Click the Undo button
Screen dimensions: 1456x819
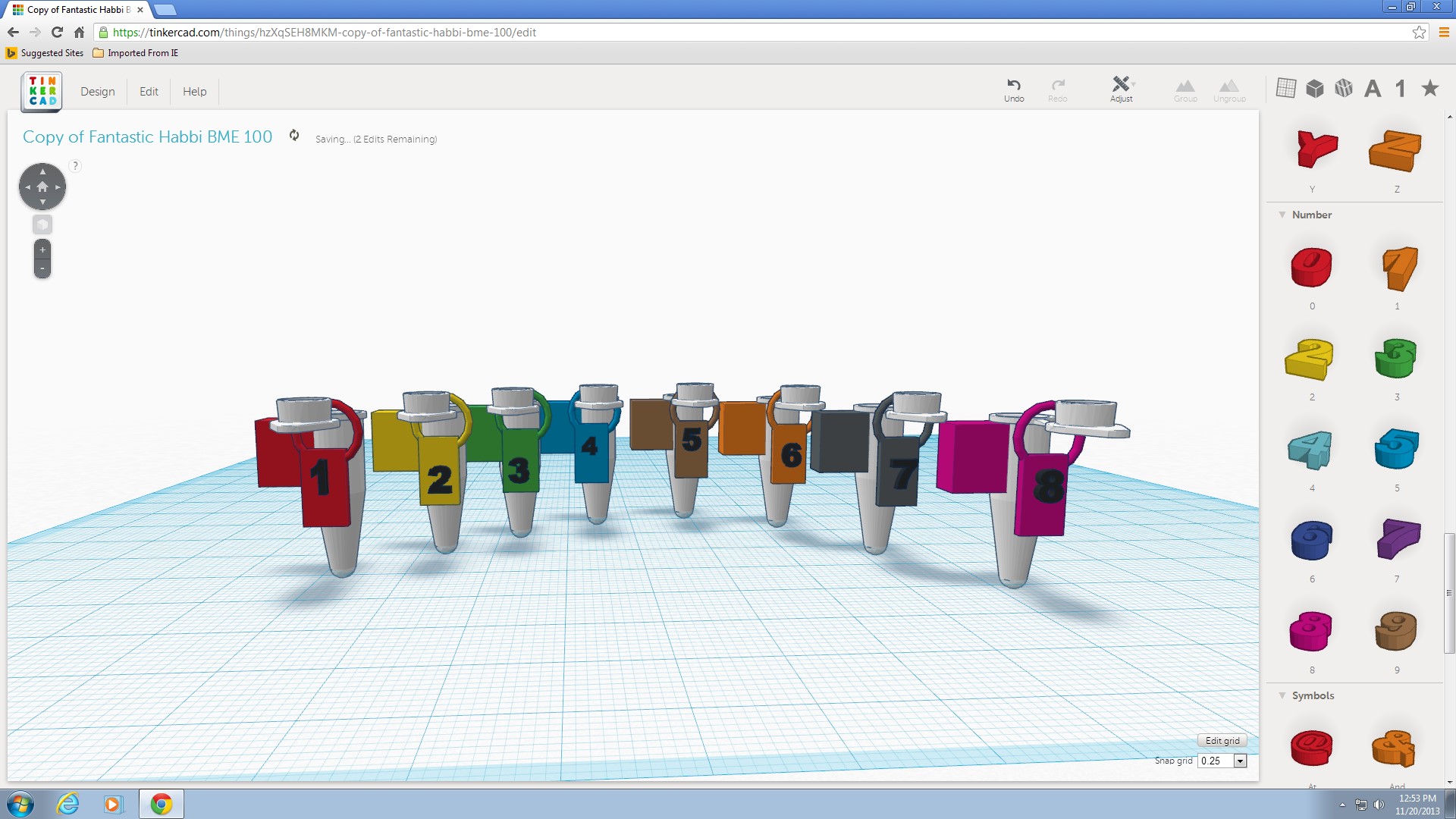click(x=1014, y=89)
